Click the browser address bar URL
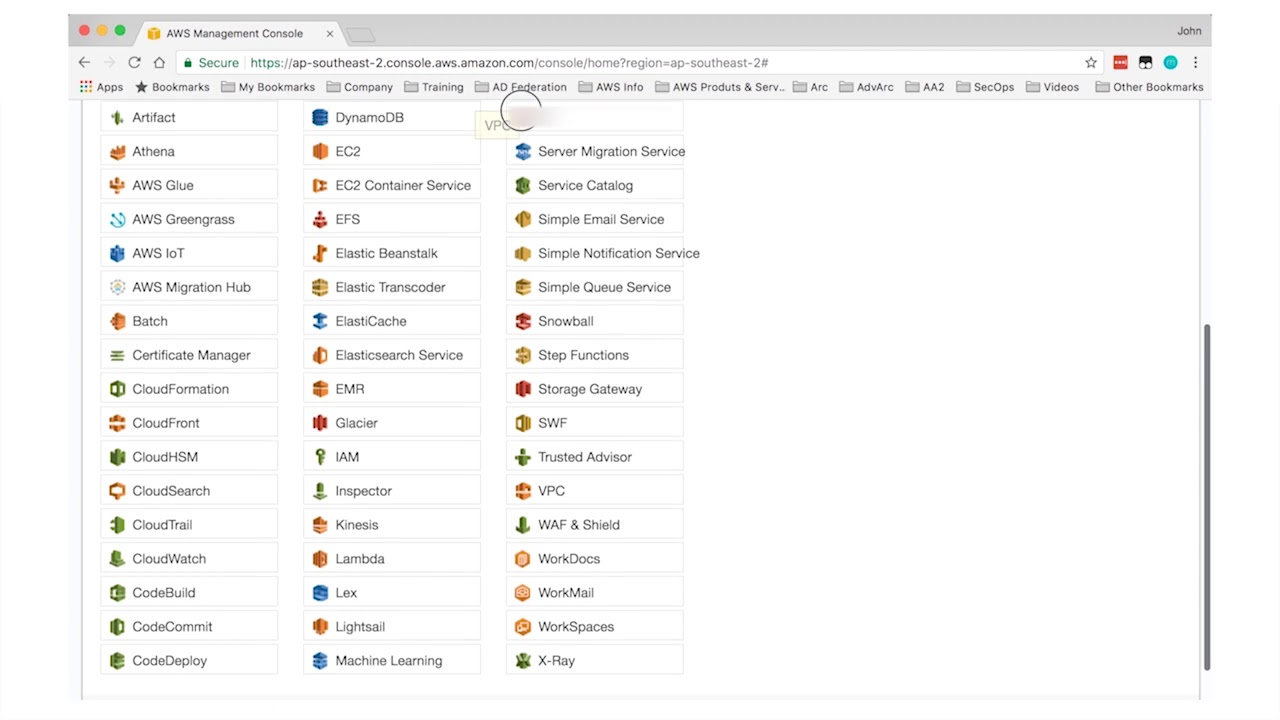This screenshot has height=720, width=1280. [509, 62]
